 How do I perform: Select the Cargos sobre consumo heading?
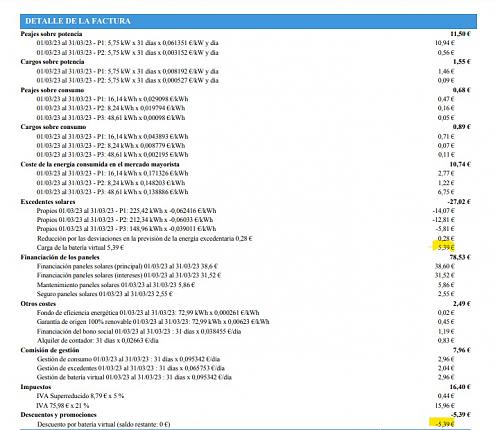click(53, 127)
